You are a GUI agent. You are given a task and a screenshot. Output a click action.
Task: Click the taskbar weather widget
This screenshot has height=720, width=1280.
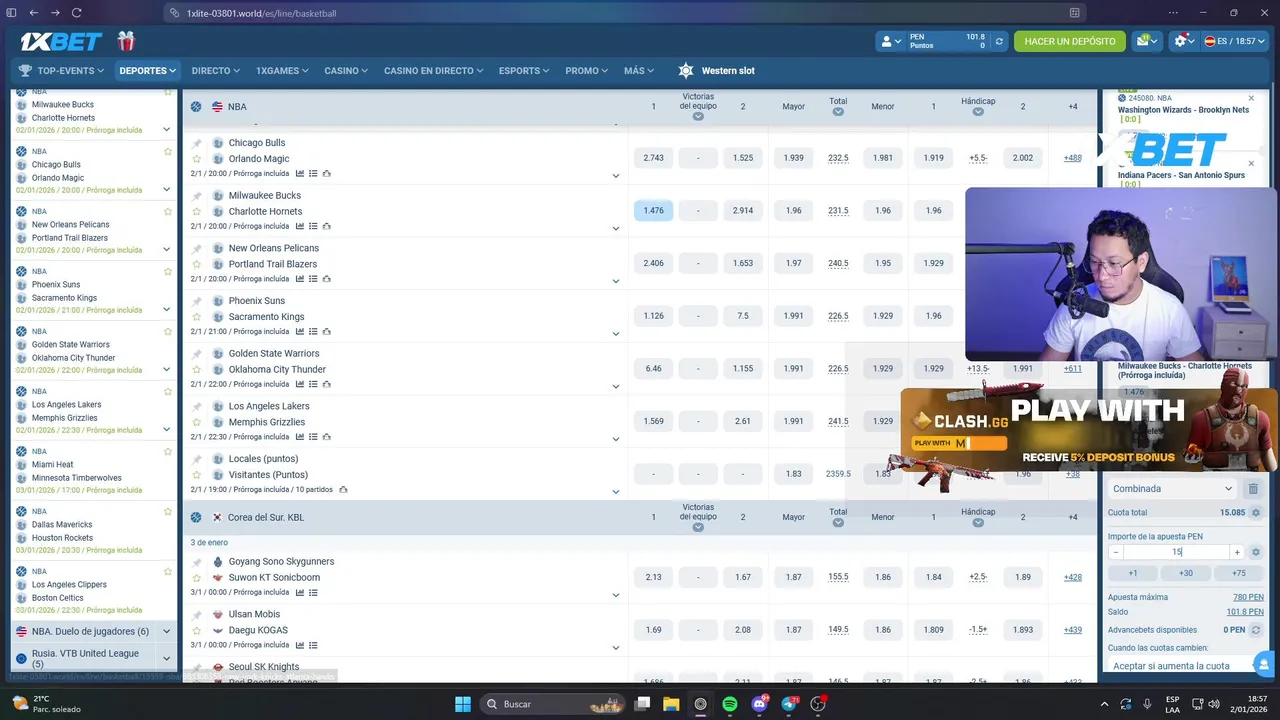[x=45, y=704]
